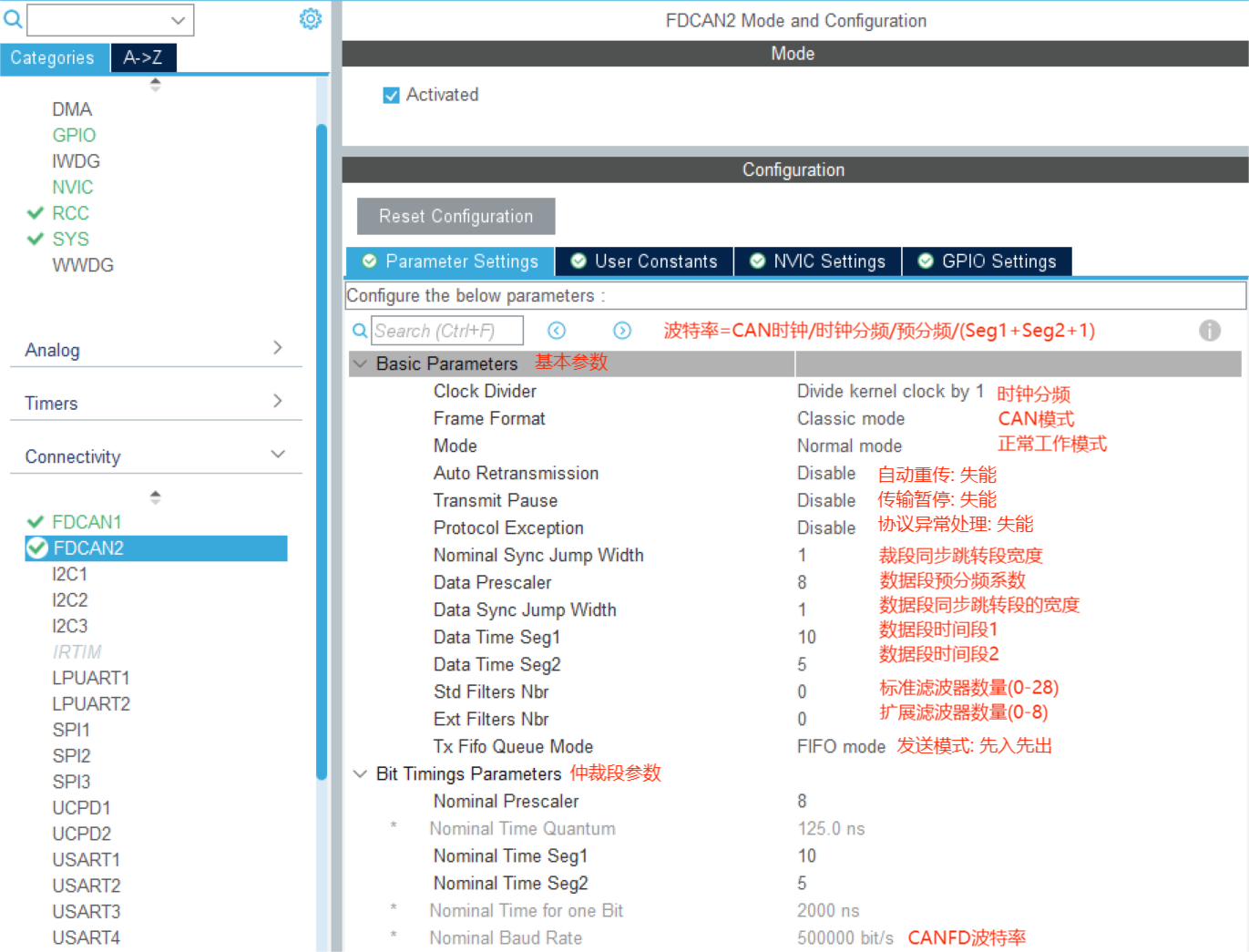Screen dimensions: 1249x952
Task: Select GPIO in the category list
Action: tap(74, 135)
